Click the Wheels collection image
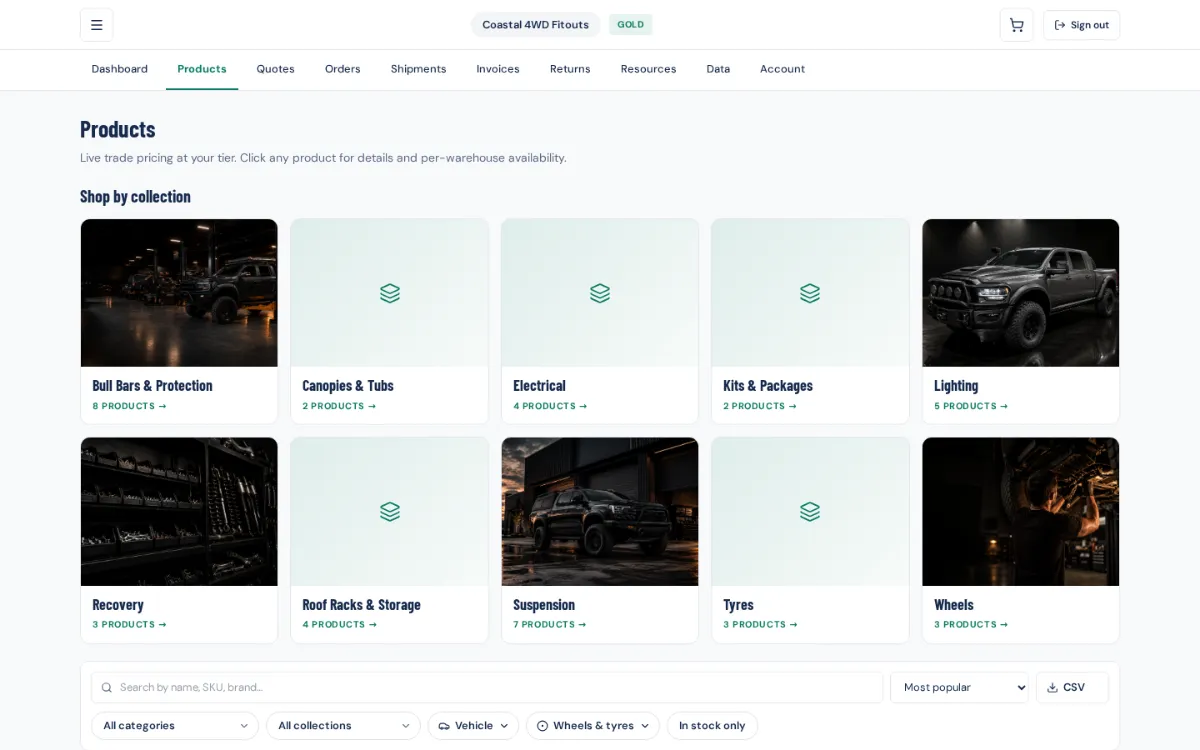 coord(1021,511)
